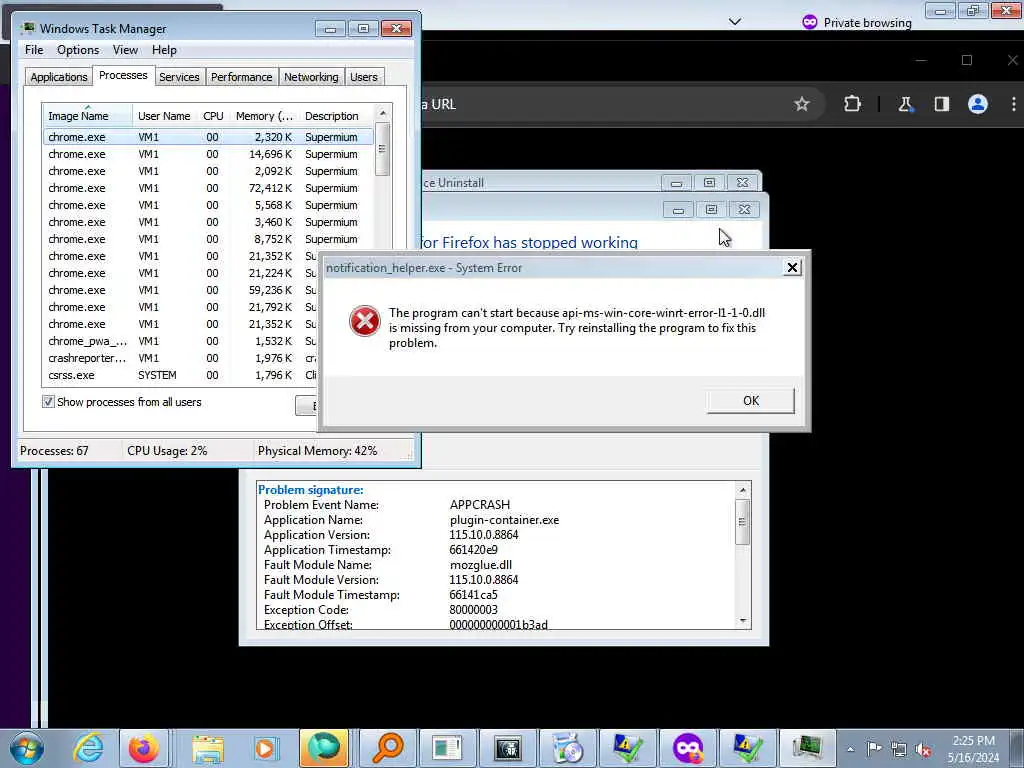Screen dimensions: 1024x768
Task: Switch to Task Manager taskbar icon
Action: click(x=808, y=748)
